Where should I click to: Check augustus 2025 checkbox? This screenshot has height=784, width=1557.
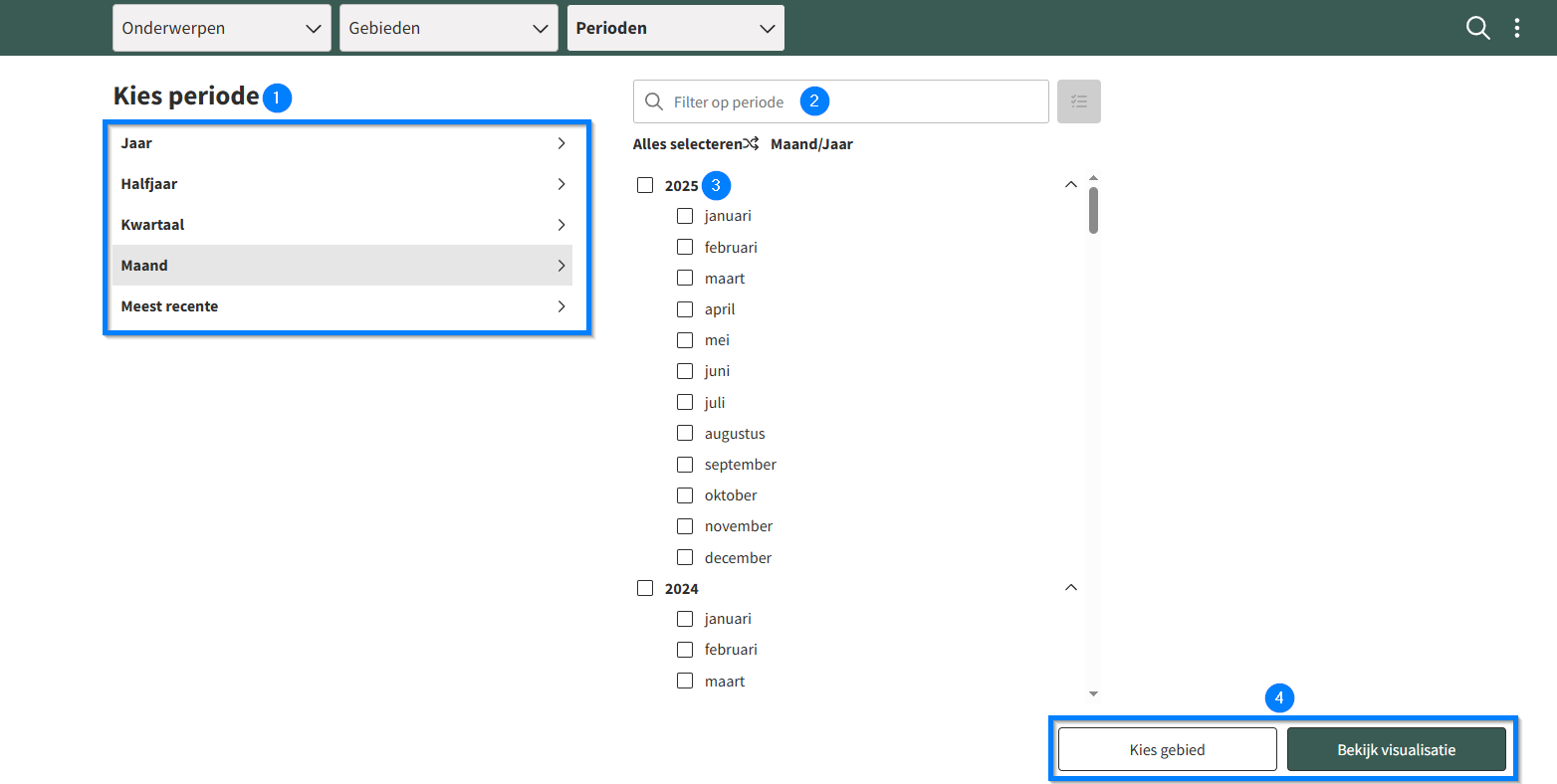[685, 433]
